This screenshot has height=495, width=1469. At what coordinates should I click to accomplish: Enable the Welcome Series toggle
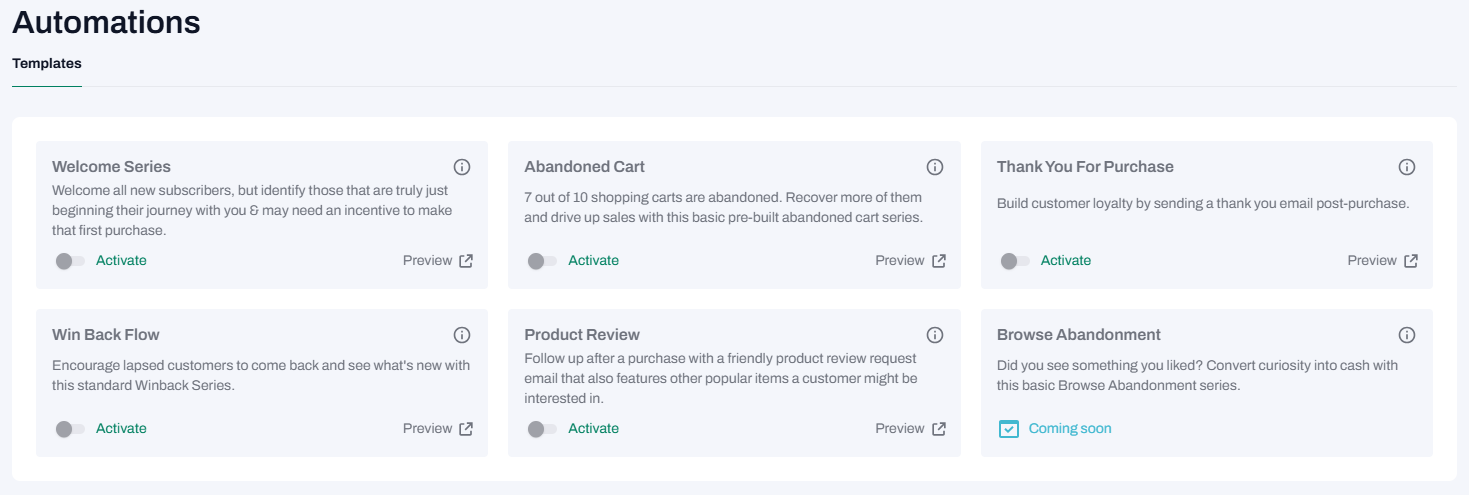70,261
